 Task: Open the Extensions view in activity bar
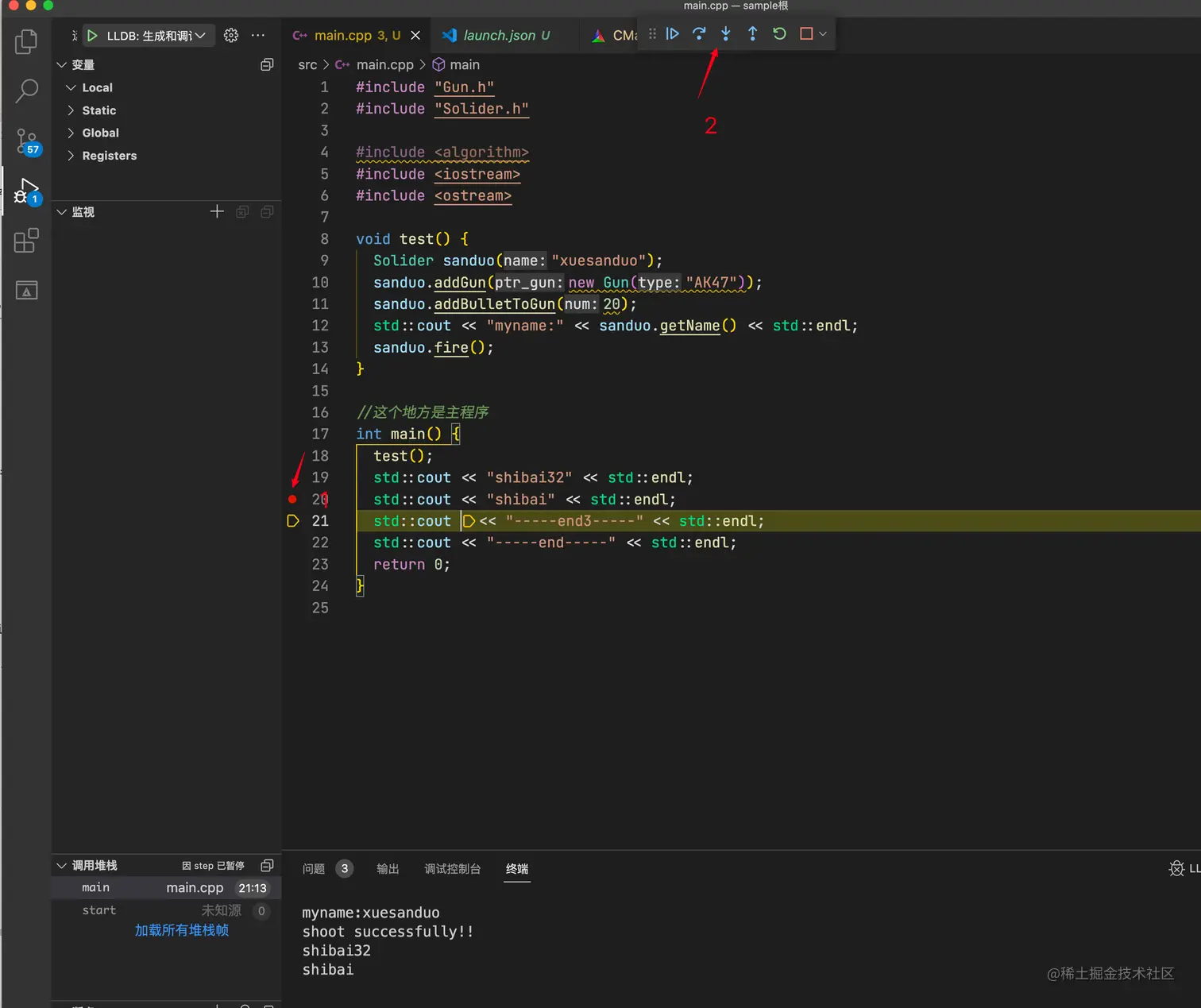pos(26,241)
